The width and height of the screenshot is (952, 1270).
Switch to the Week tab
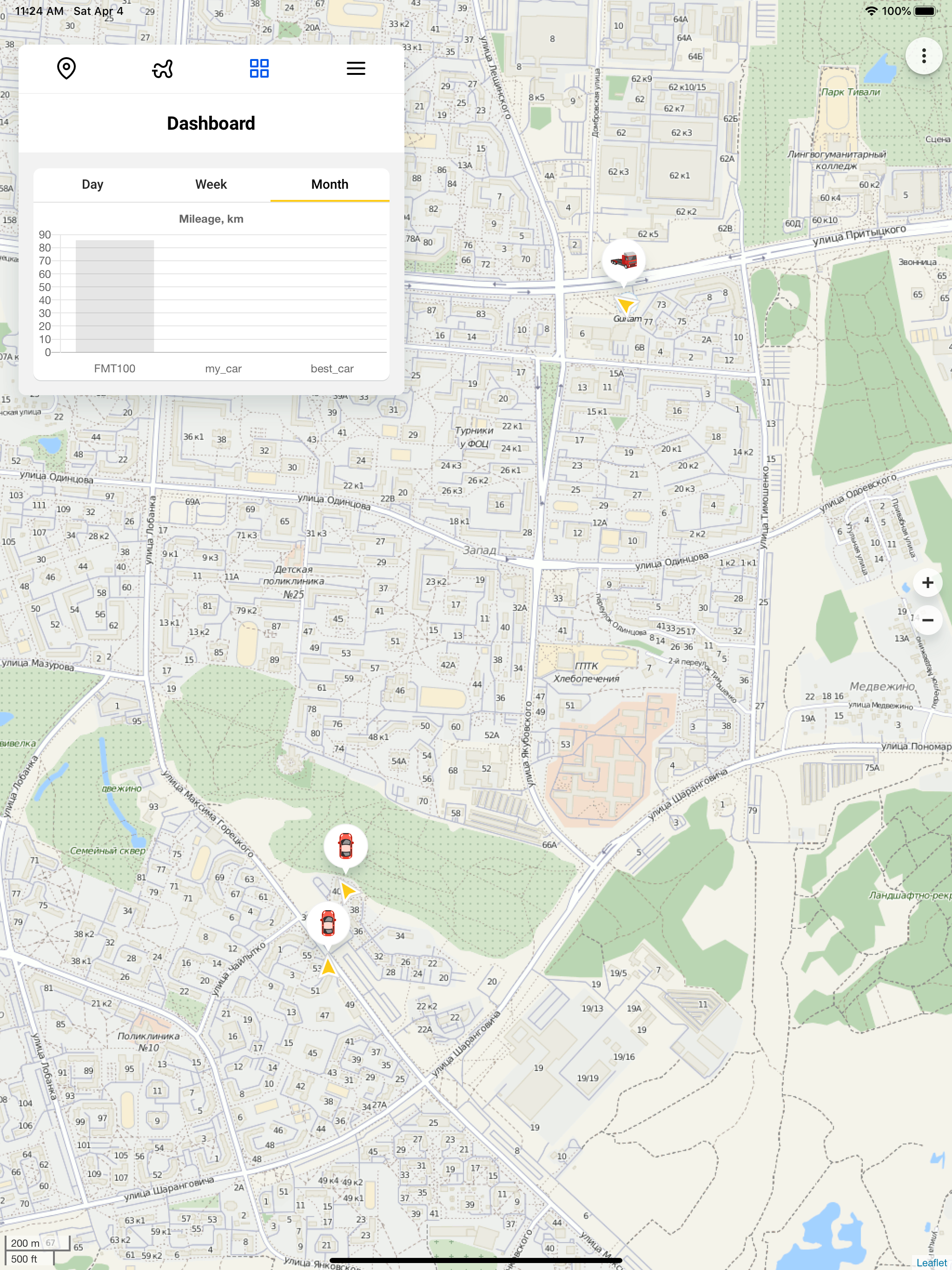pyautogui.click(x=211, y=184)
